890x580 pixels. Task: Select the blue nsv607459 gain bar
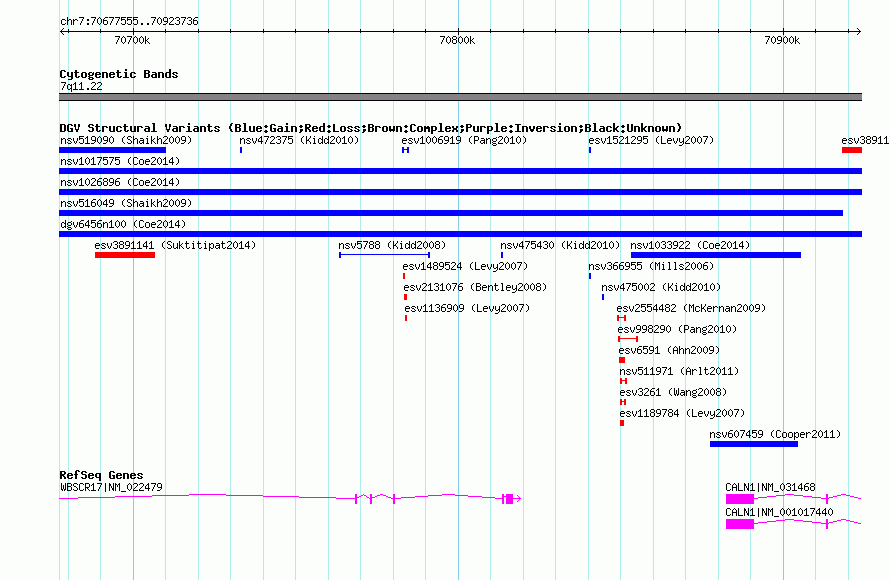click(754, 444)
